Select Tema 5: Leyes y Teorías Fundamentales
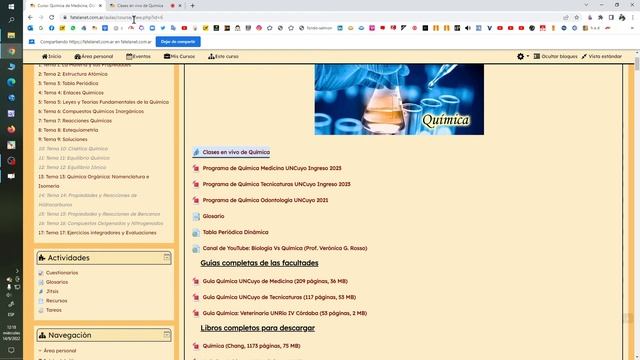 coord(103,102)
